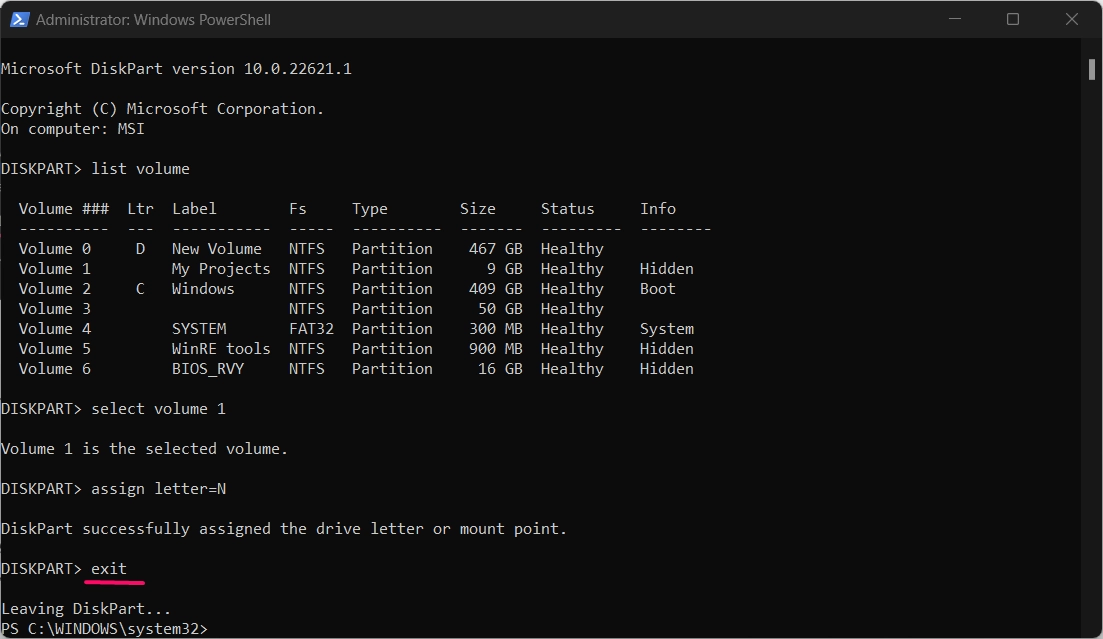Click the 'Ltr' column header

pyautogui.click(x=141, y=209)
